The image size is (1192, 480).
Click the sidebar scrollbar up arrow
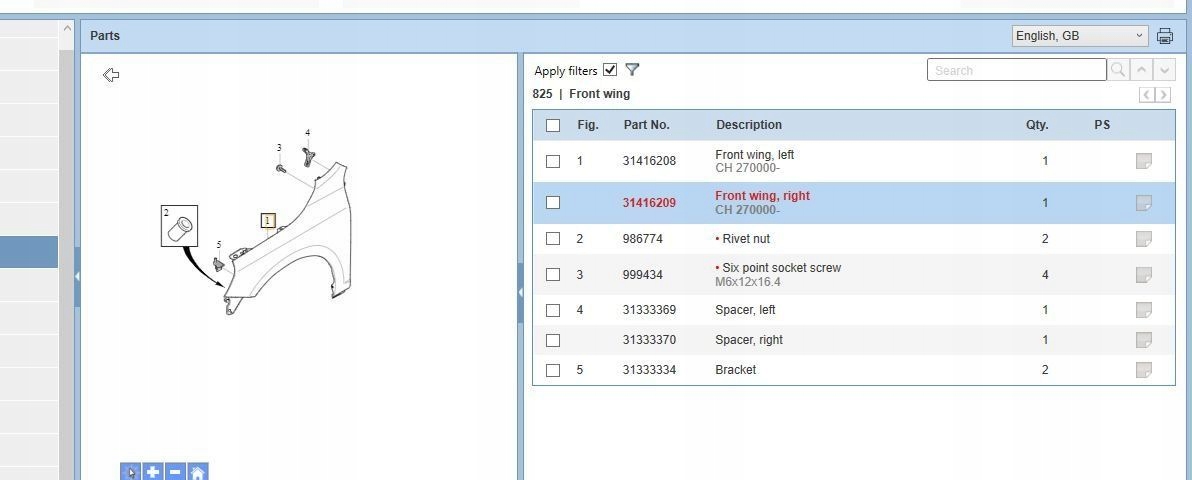[x=67, y=29]
